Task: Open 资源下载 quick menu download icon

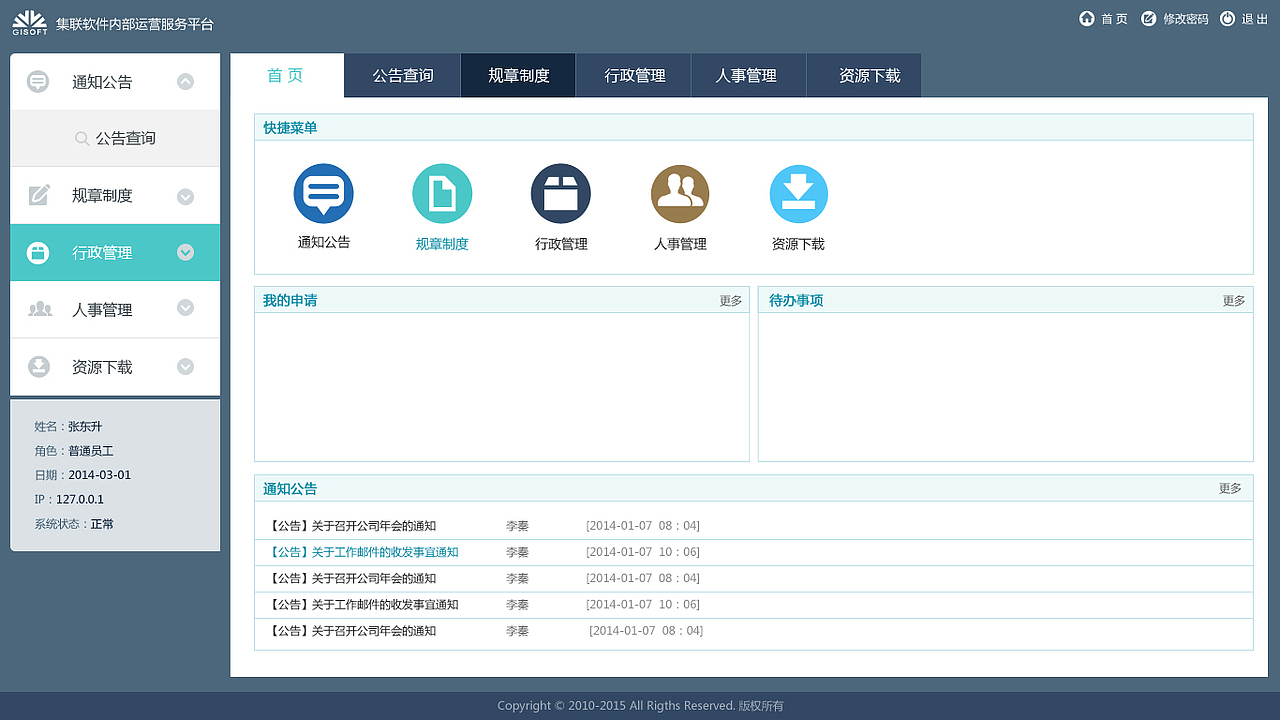Action: pyautogui.click(x=799, y=193)
